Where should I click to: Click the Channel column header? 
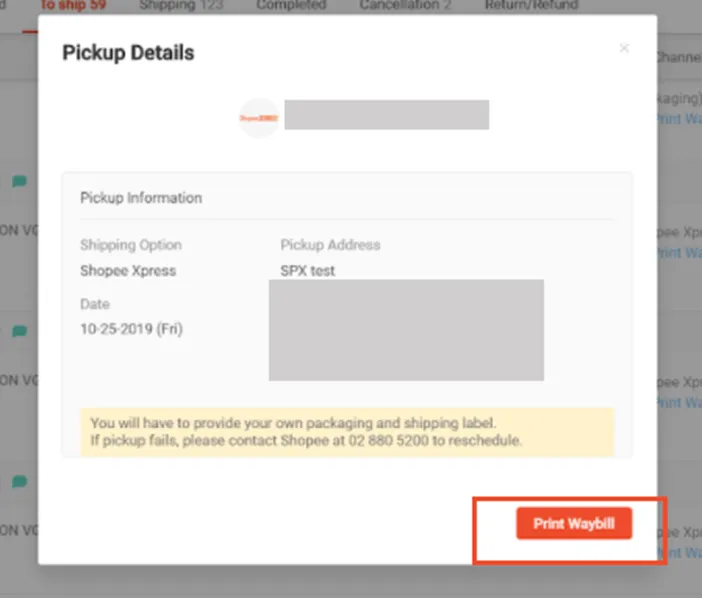678,58
